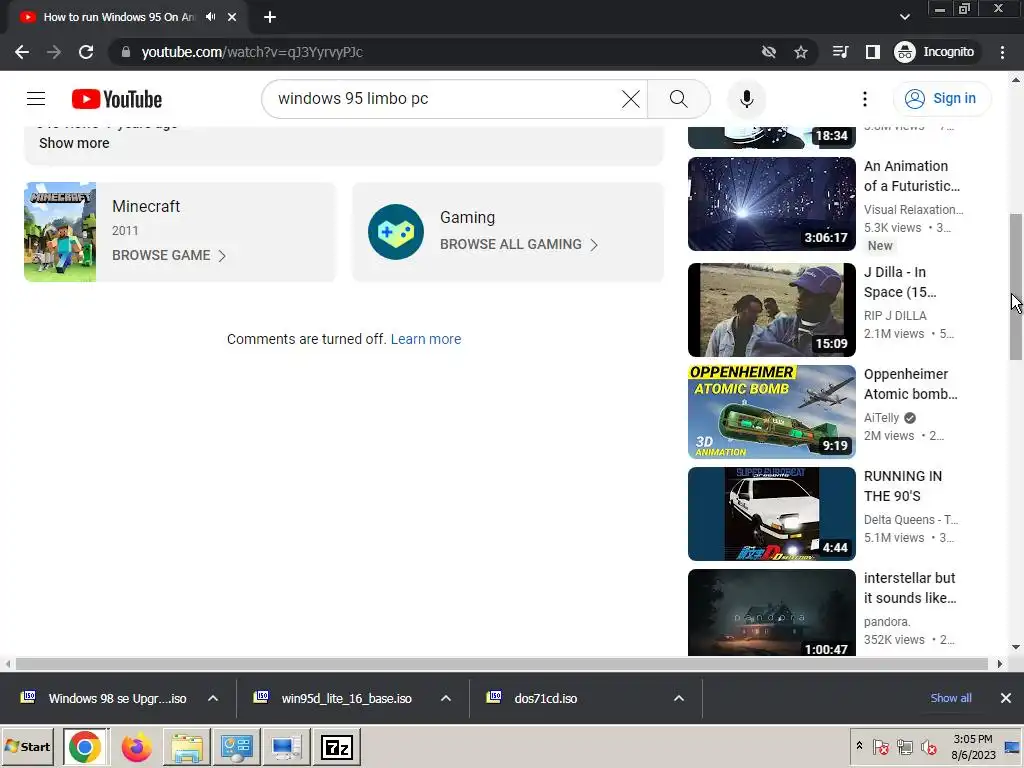Image resolution: width=1024 pixels, height=768 pixels.
Task: Click the vertical page scrollbar thumb
Action: [x=1016, y=286]
